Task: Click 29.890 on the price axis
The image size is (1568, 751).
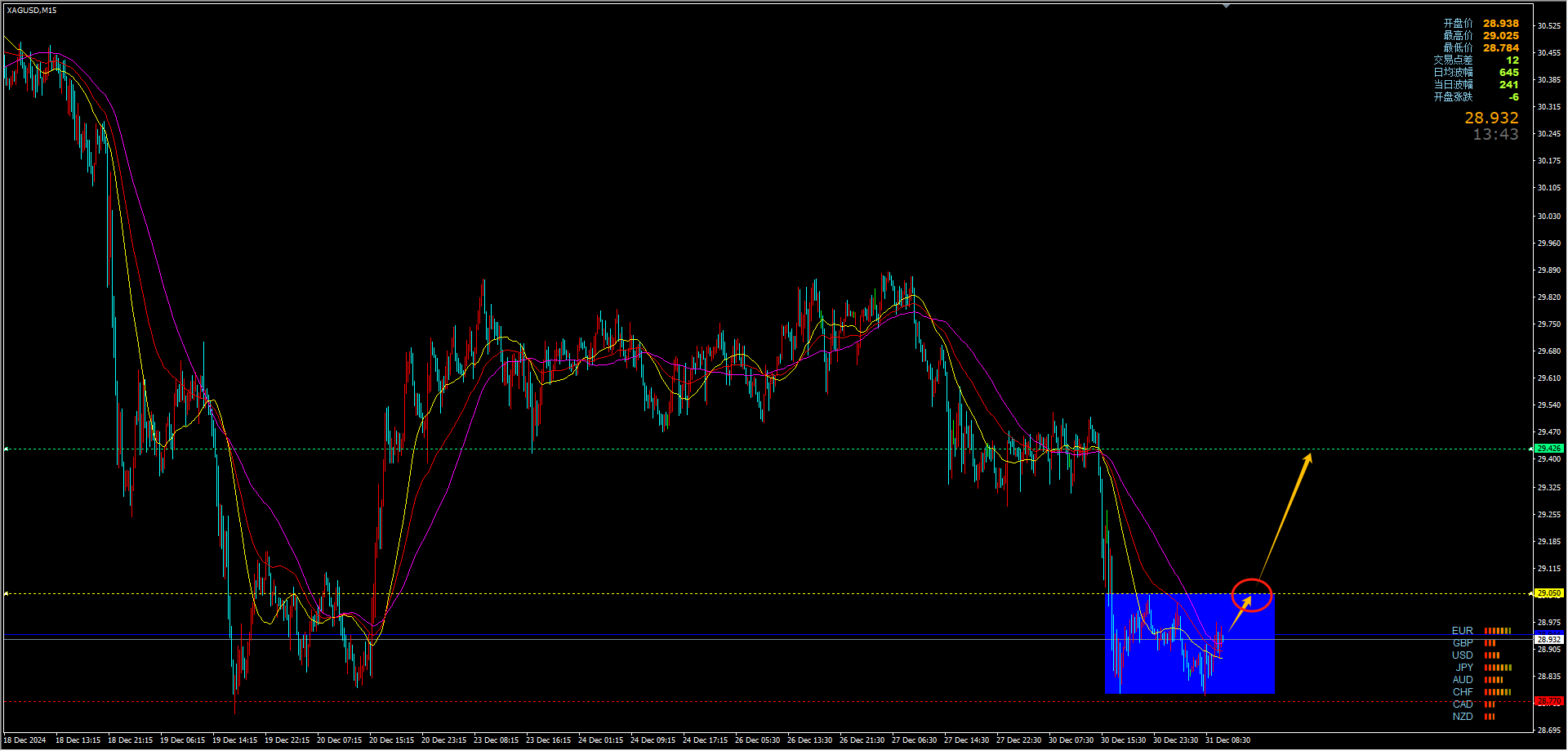Action: click(1549, 270)
